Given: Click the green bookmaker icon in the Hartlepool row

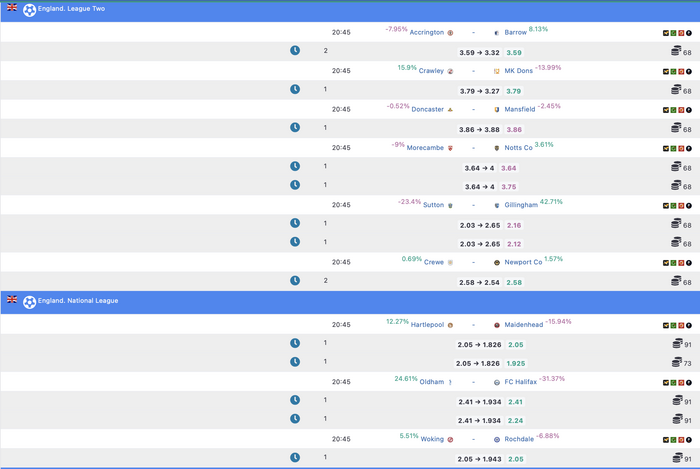Looking at the screenshot, I should pos(673,325).
